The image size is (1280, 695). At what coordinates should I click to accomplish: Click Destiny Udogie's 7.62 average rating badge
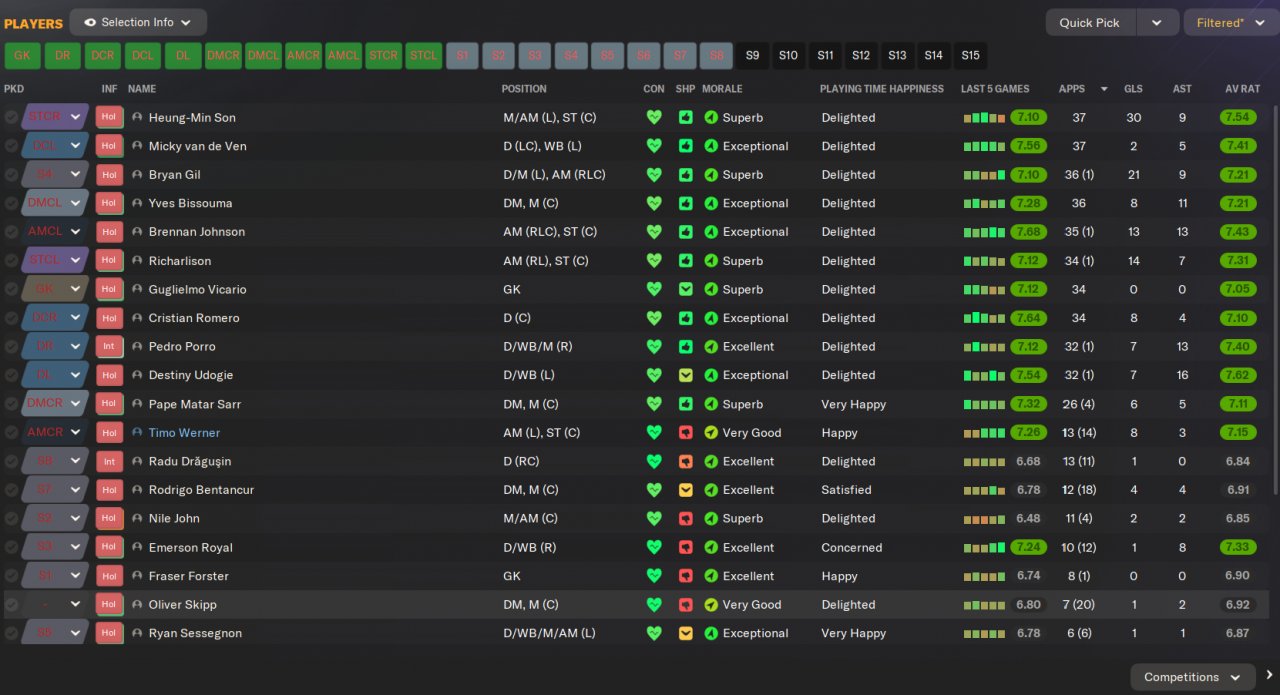pos(1238,375)
